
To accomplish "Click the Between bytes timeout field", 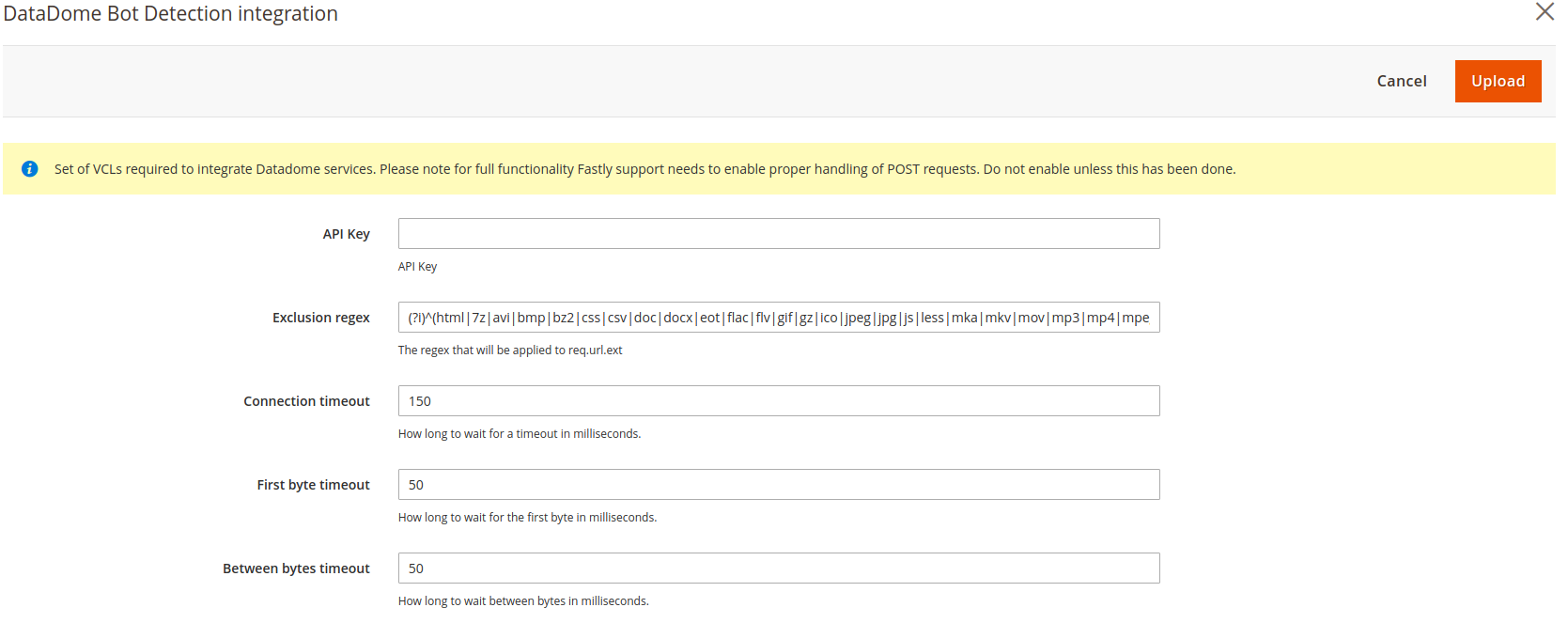I will tap(779, 568).
